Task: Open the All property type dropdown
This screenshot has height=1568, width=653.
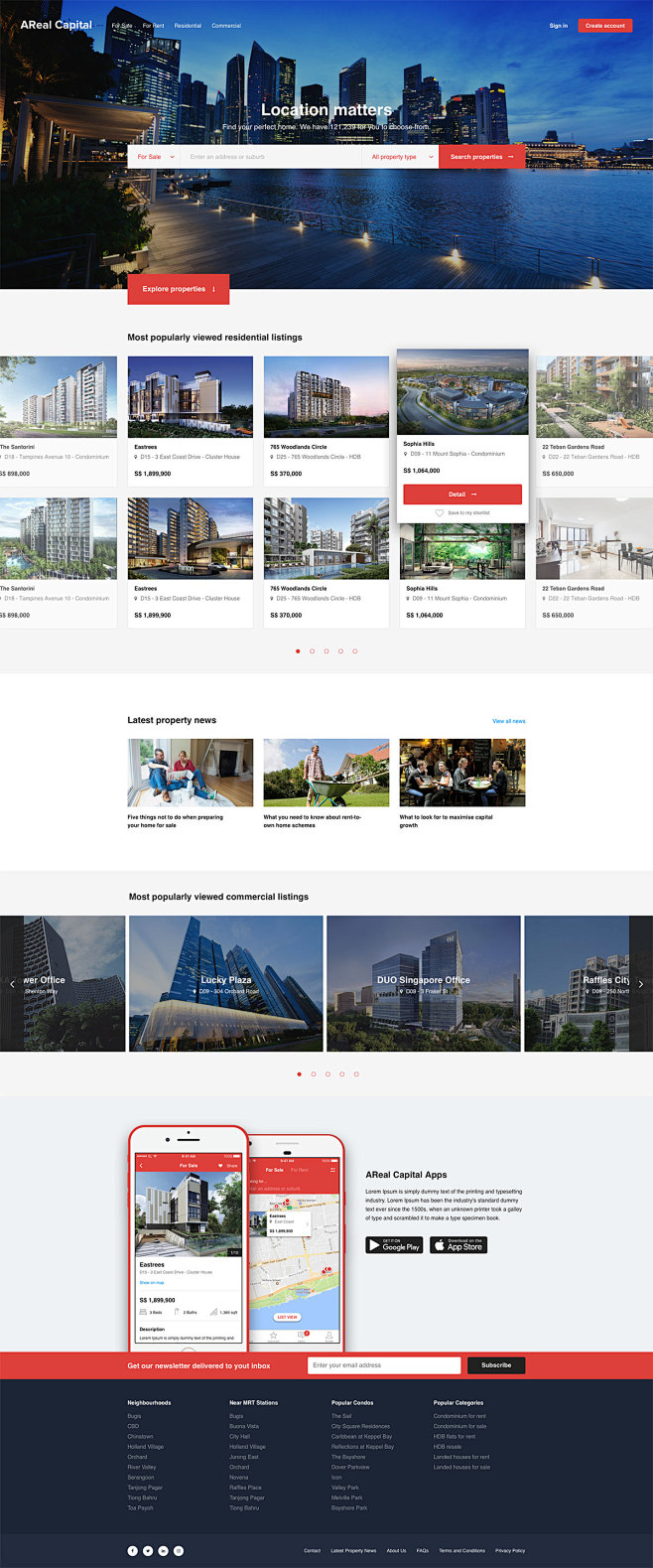Action: 401,157
